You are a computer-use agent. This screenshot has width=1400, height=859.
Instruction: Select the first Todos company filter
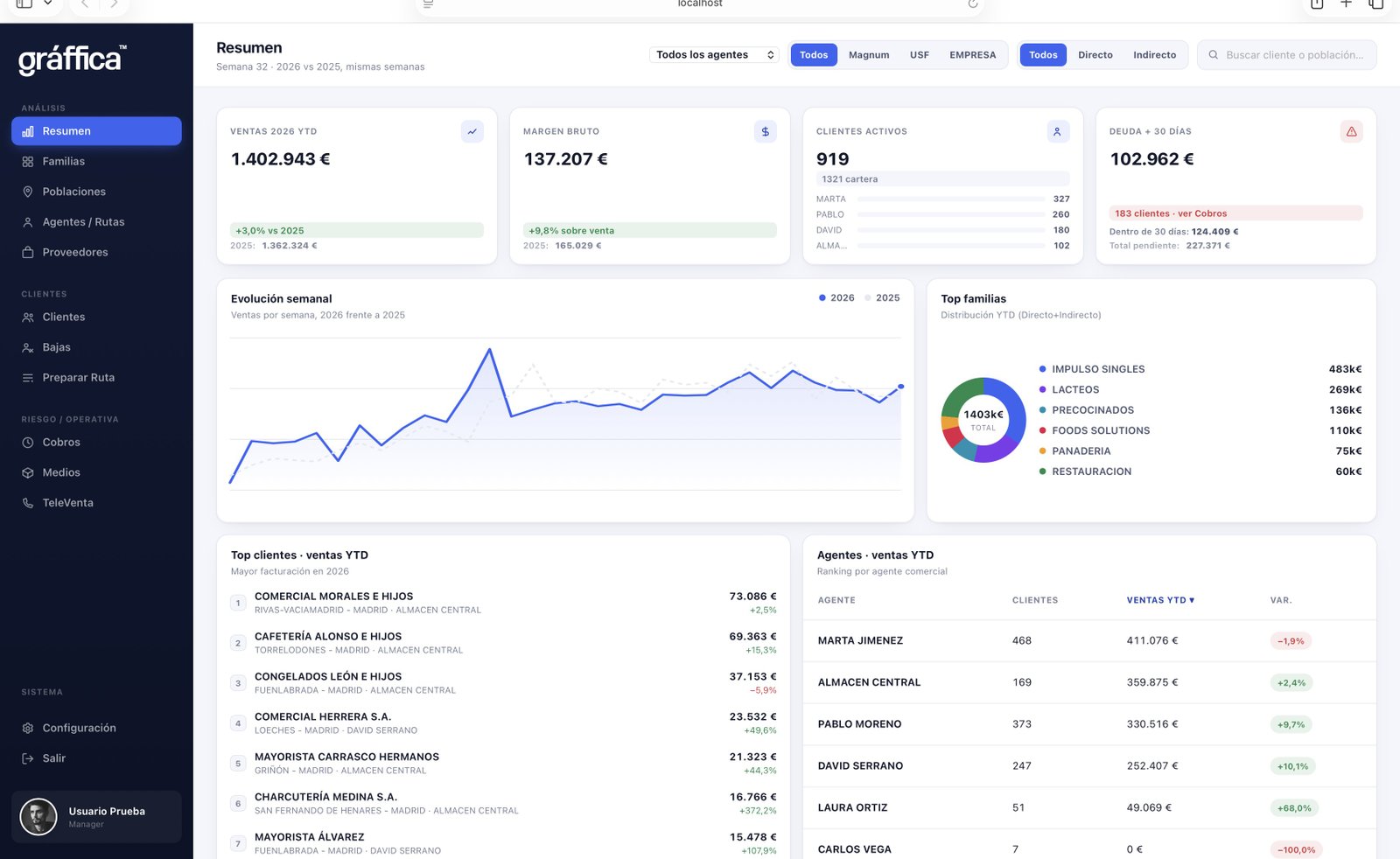coord(814,55)
